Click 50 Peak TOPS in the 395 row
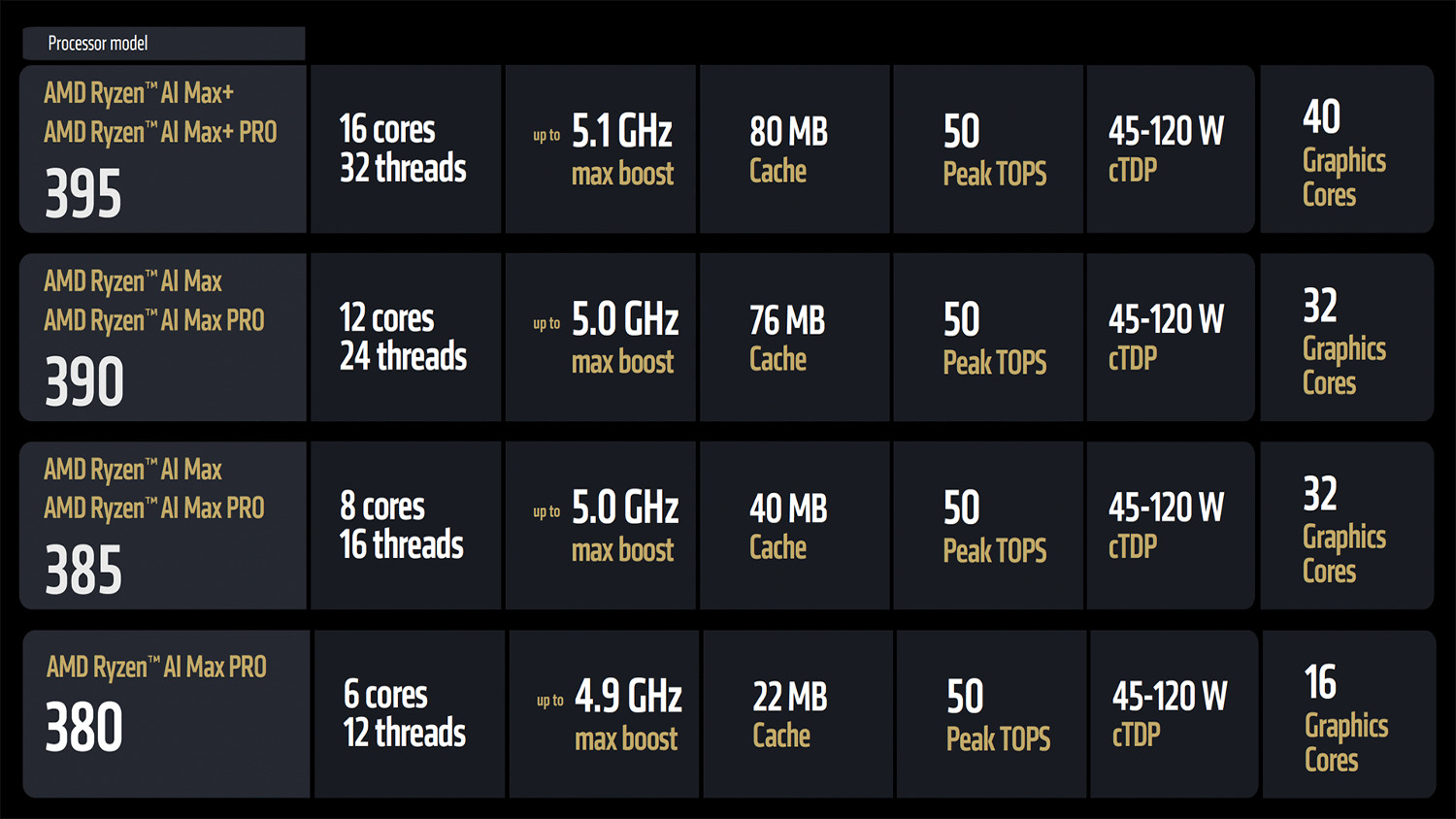The height and width of the screenshot is (819, 1456). [987, 149]
